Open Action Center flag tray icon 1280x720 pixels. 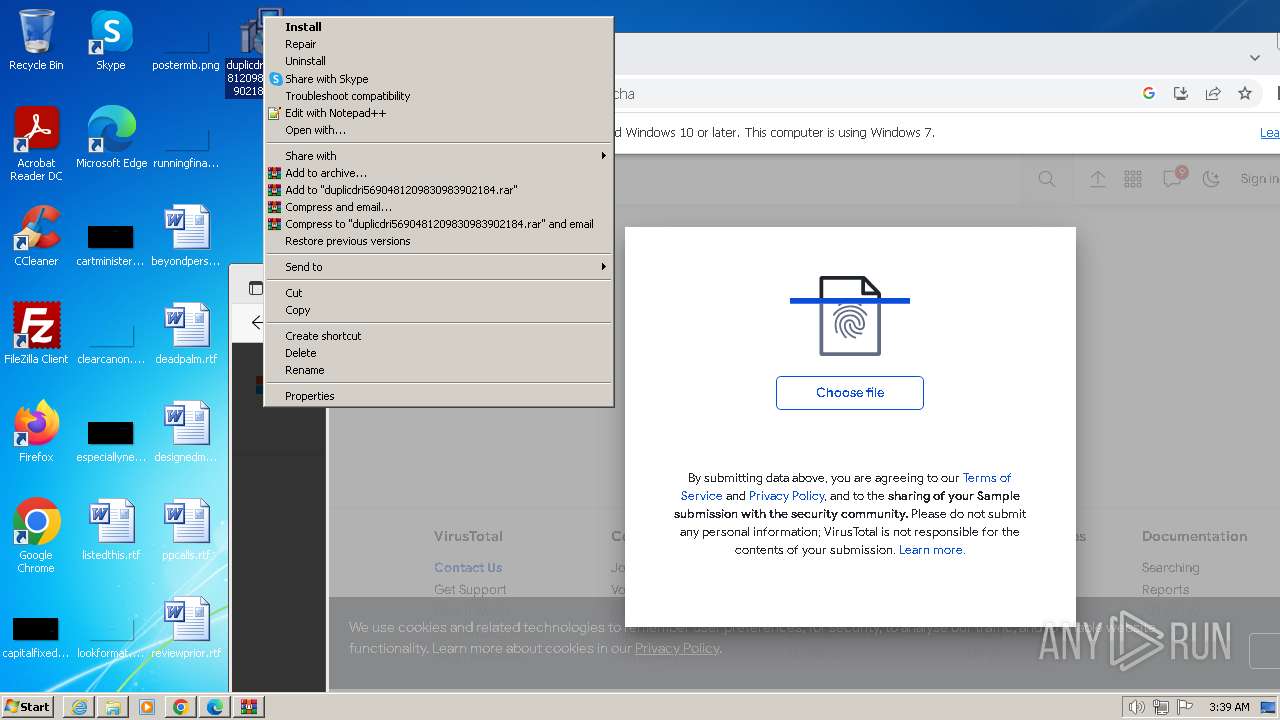pos(1185,707)
